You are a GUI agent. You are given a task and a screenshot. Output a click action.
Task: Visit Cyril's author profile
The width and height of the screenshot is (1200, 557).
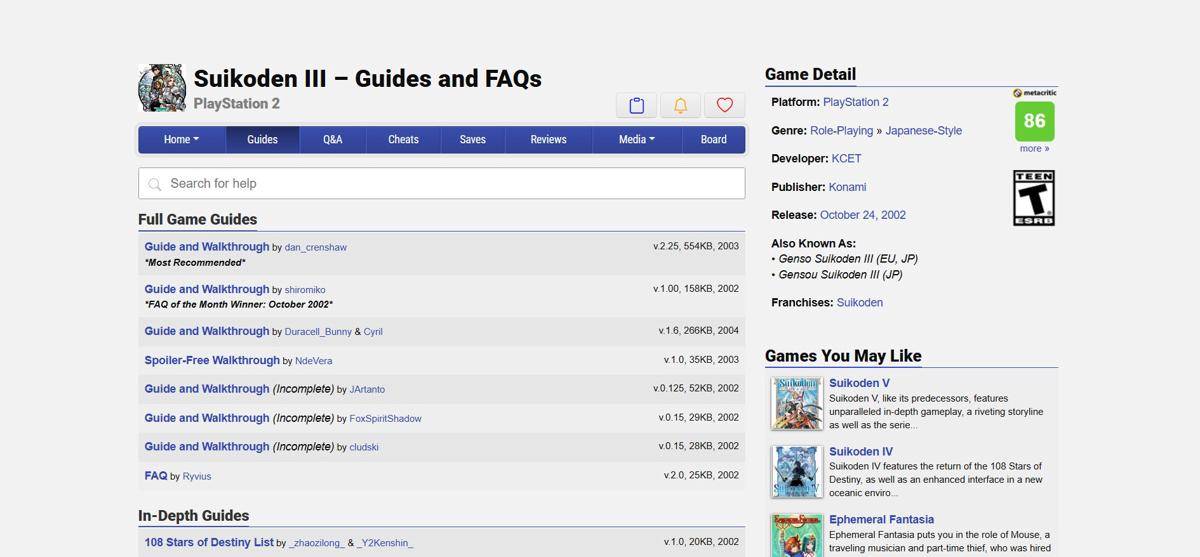(x=373, y=332)
